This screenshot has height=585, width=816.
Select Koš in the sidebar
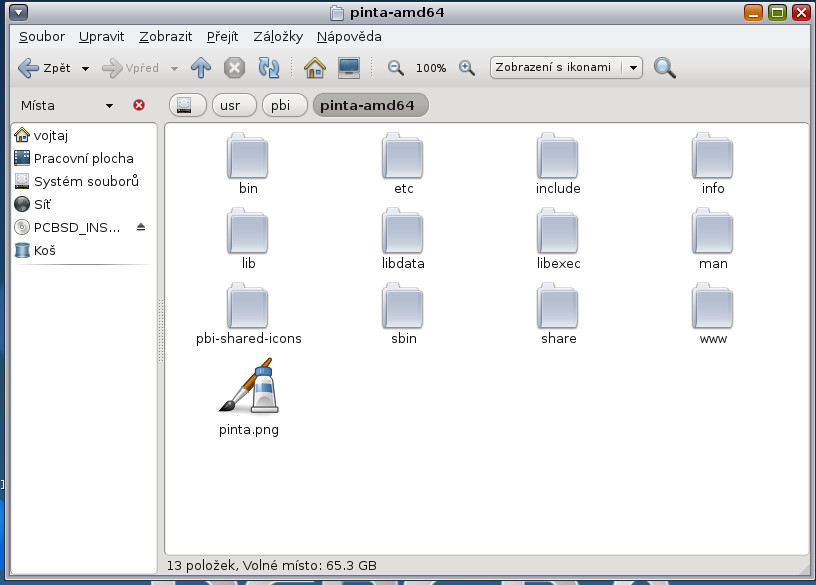coord(45,250)
